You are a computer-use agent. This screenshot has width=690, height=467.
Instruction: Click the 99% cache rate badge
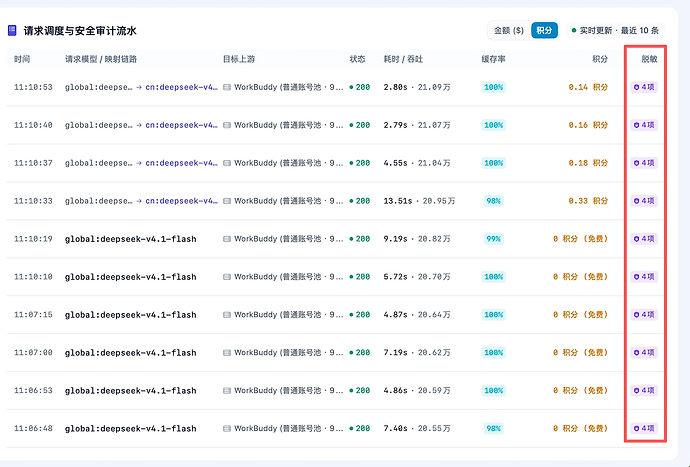coord(493,239)
